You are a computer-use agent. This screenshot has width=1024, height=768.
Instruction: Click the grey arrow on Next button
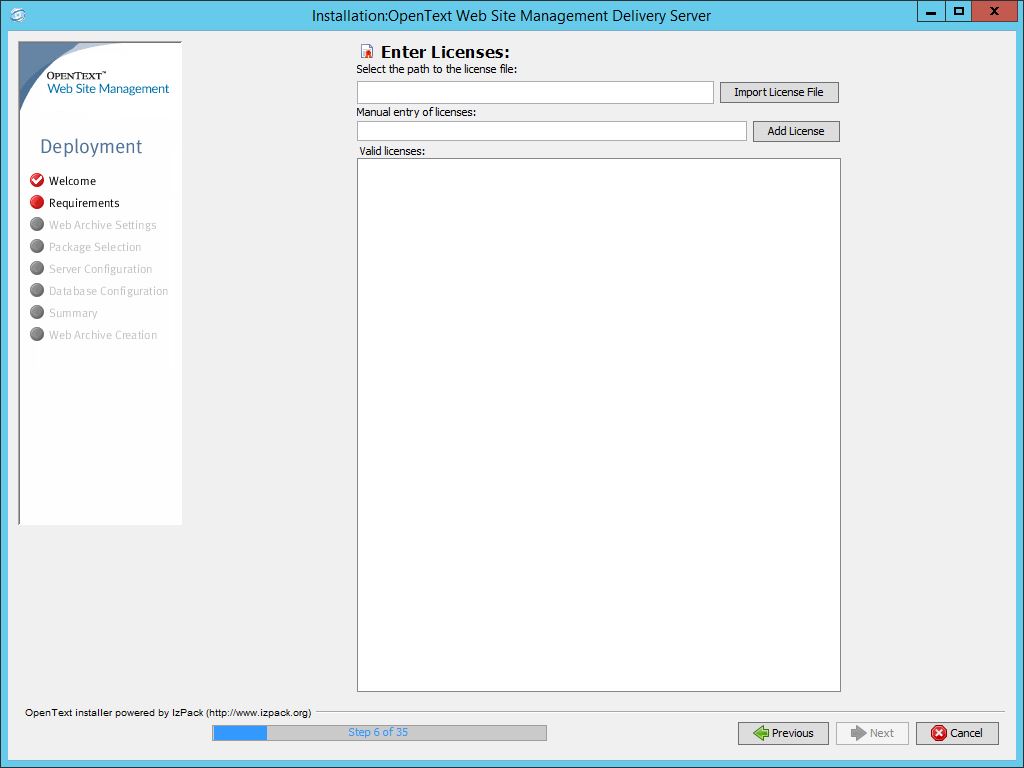pyautogui.click(x=858, y=733)
